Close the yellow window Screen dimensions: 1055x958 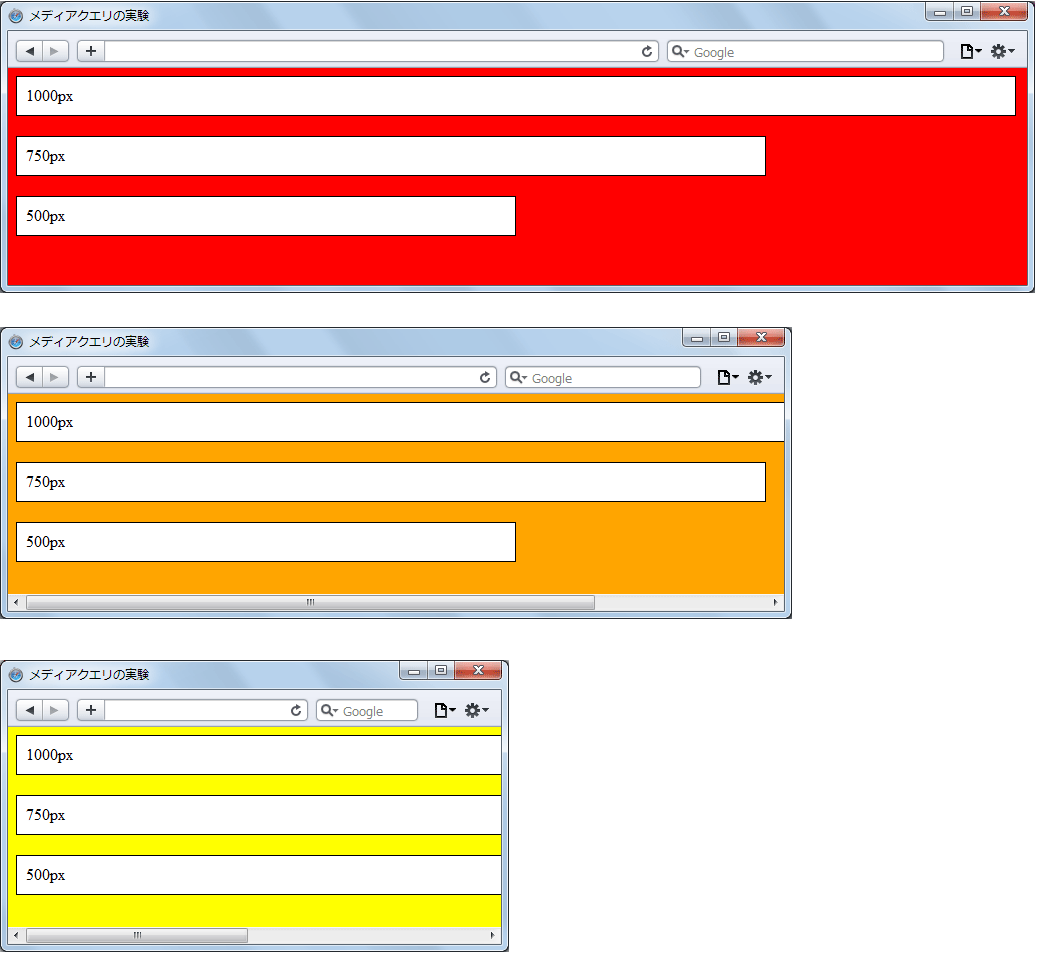coord(478,671)
